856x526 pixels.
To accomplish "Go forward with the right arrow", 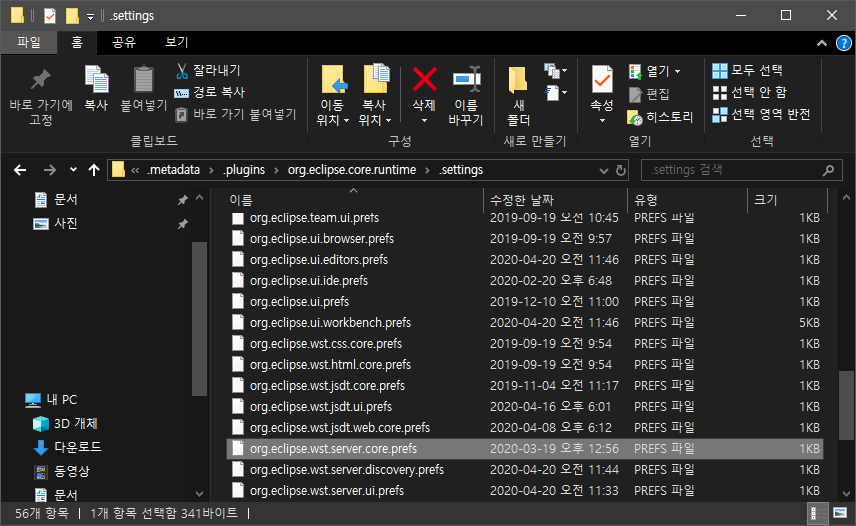I will click(50, 170).
